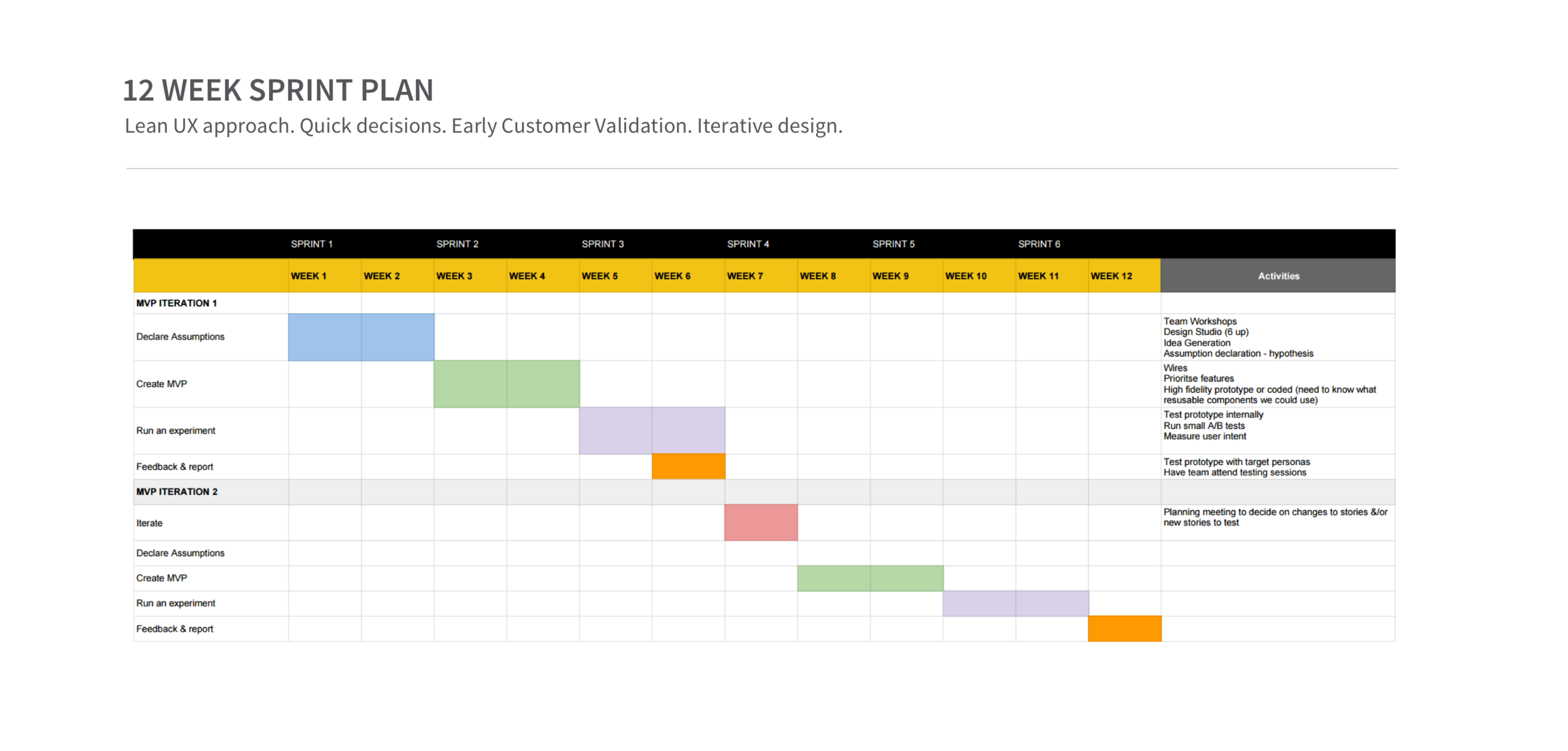Click the MVP ITERATION 1 row label

click(176, 303)
